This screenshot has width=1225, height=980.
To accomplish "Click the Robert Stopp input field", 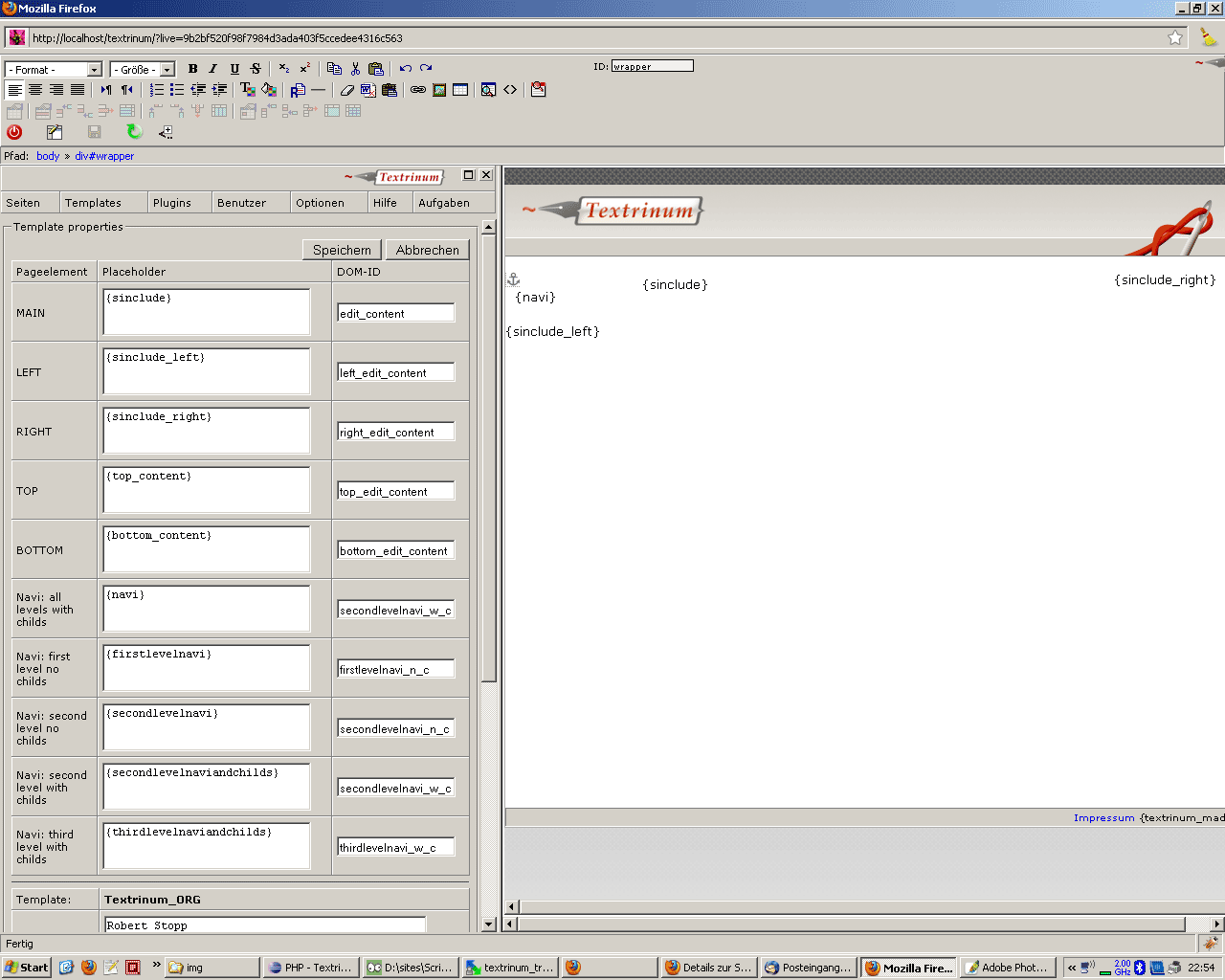I will point(265,924).
